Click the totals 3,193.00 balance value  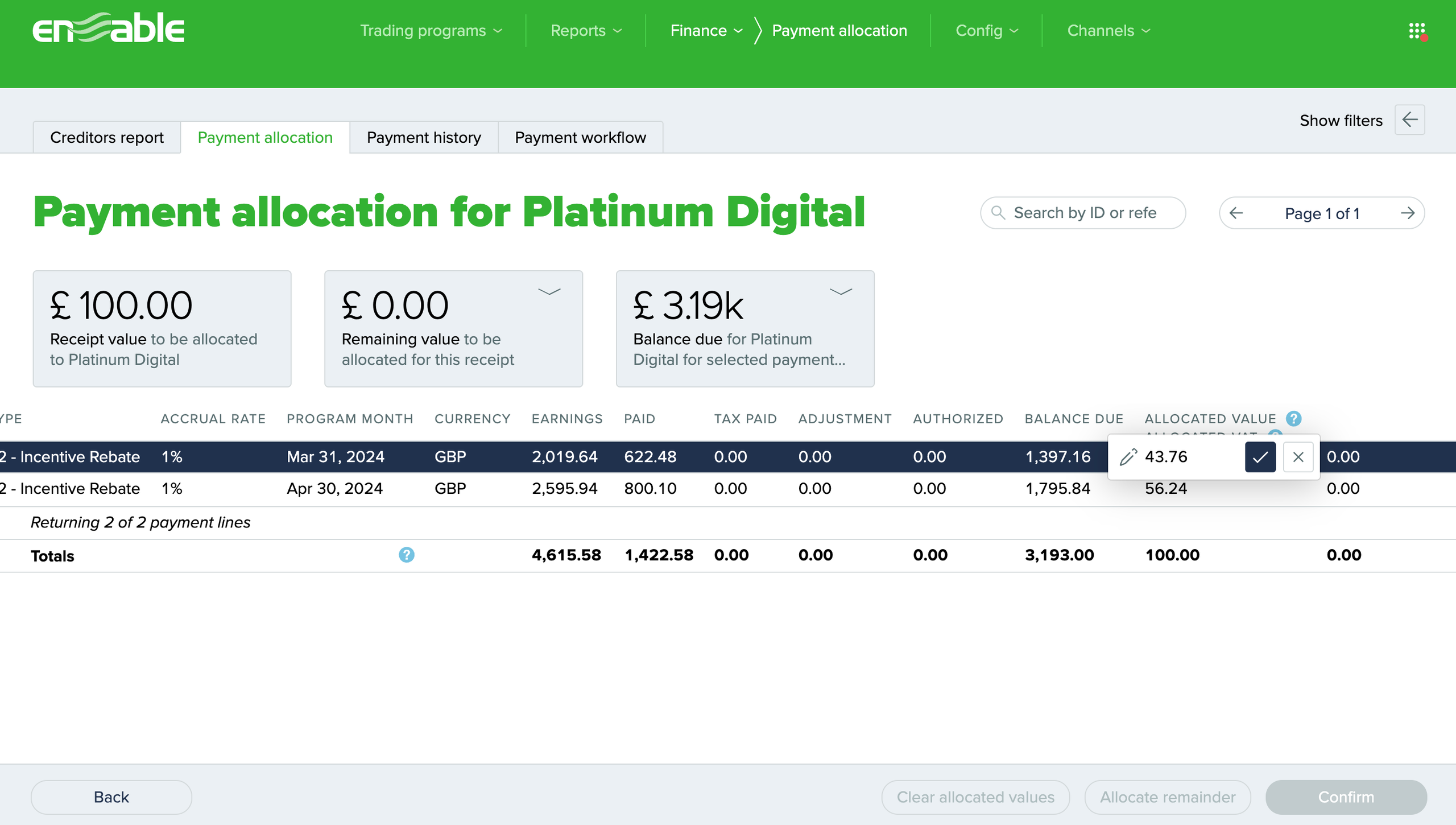tap(1060, 555)
